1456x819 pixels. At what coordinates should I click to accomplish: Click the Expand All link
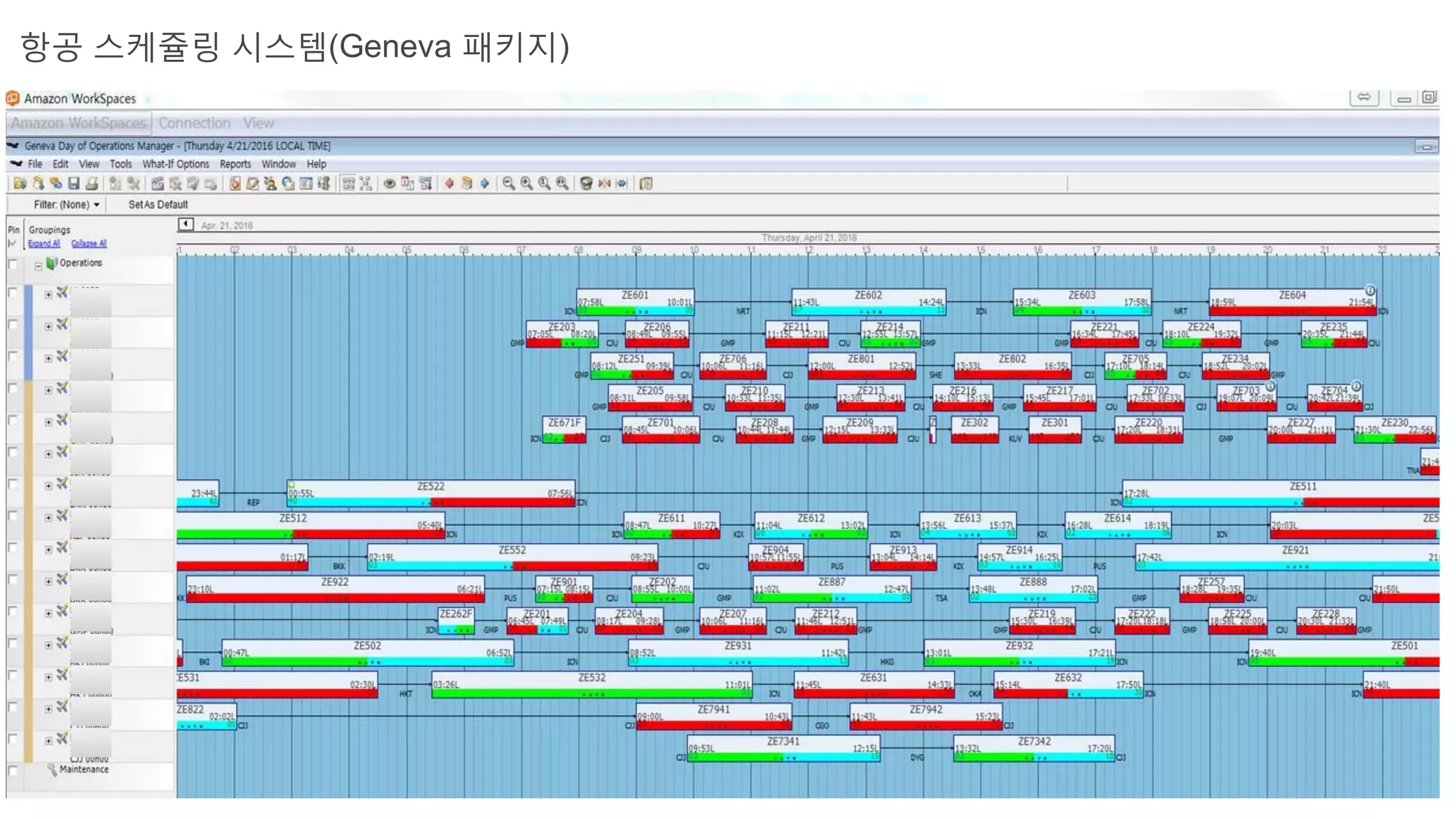point(44,243)
